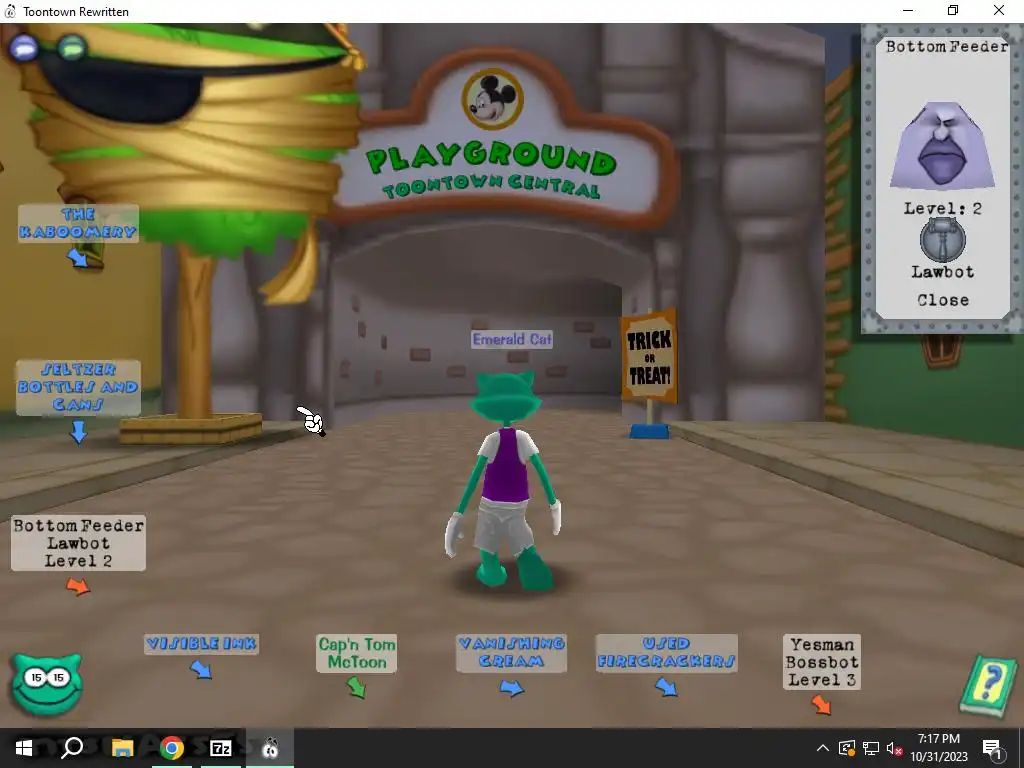Click orange arrow under Bottom Feeder label
Viewport: 1024px width, 768px height.
pyautogui.click(x=78, y=586)
